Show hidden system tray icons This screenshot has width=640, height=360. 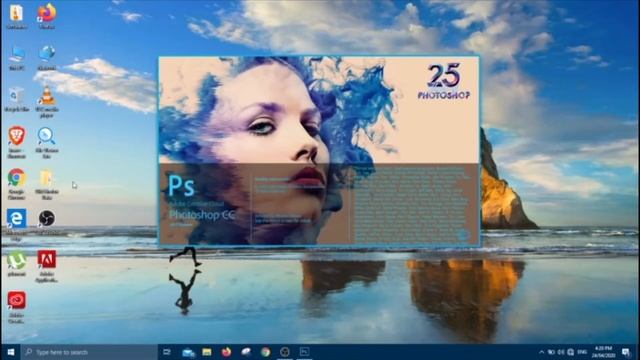pyautogui.click(x=542, y=352)
